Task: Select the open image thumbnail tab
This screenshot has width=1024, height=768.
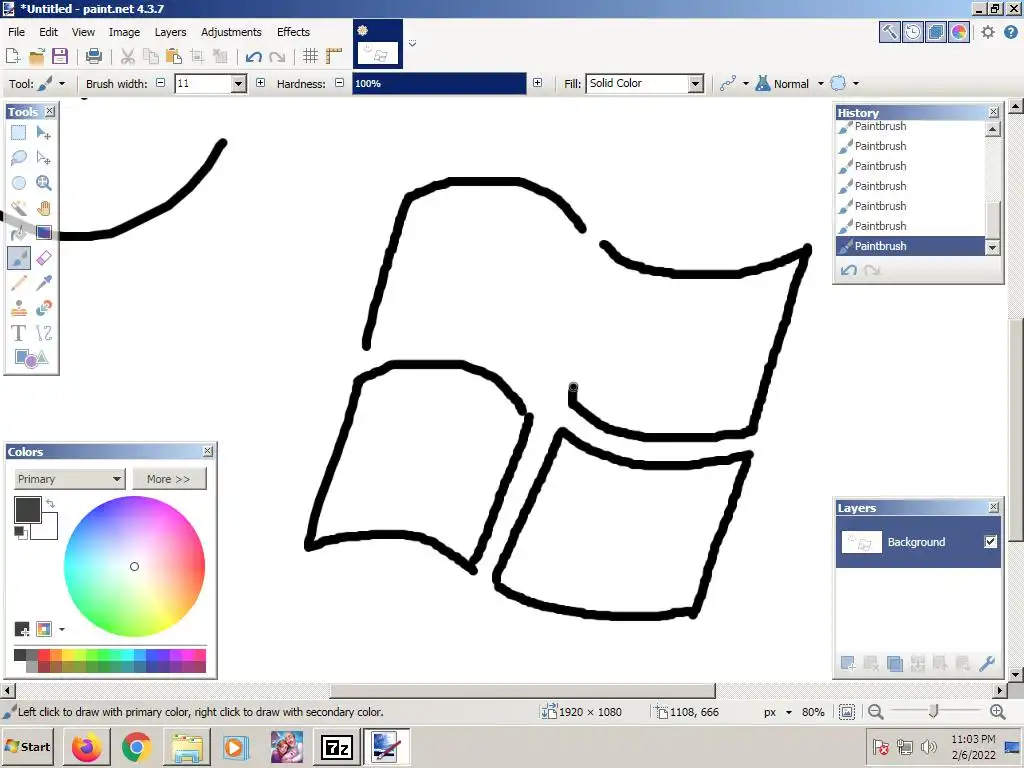Action: (377, 44)
